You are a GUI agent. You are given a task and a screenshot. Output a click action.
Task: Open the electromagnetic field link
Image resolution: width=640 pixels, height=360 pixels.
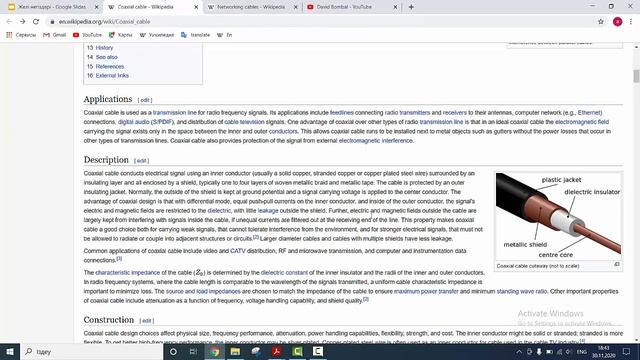tap(582, 122)
